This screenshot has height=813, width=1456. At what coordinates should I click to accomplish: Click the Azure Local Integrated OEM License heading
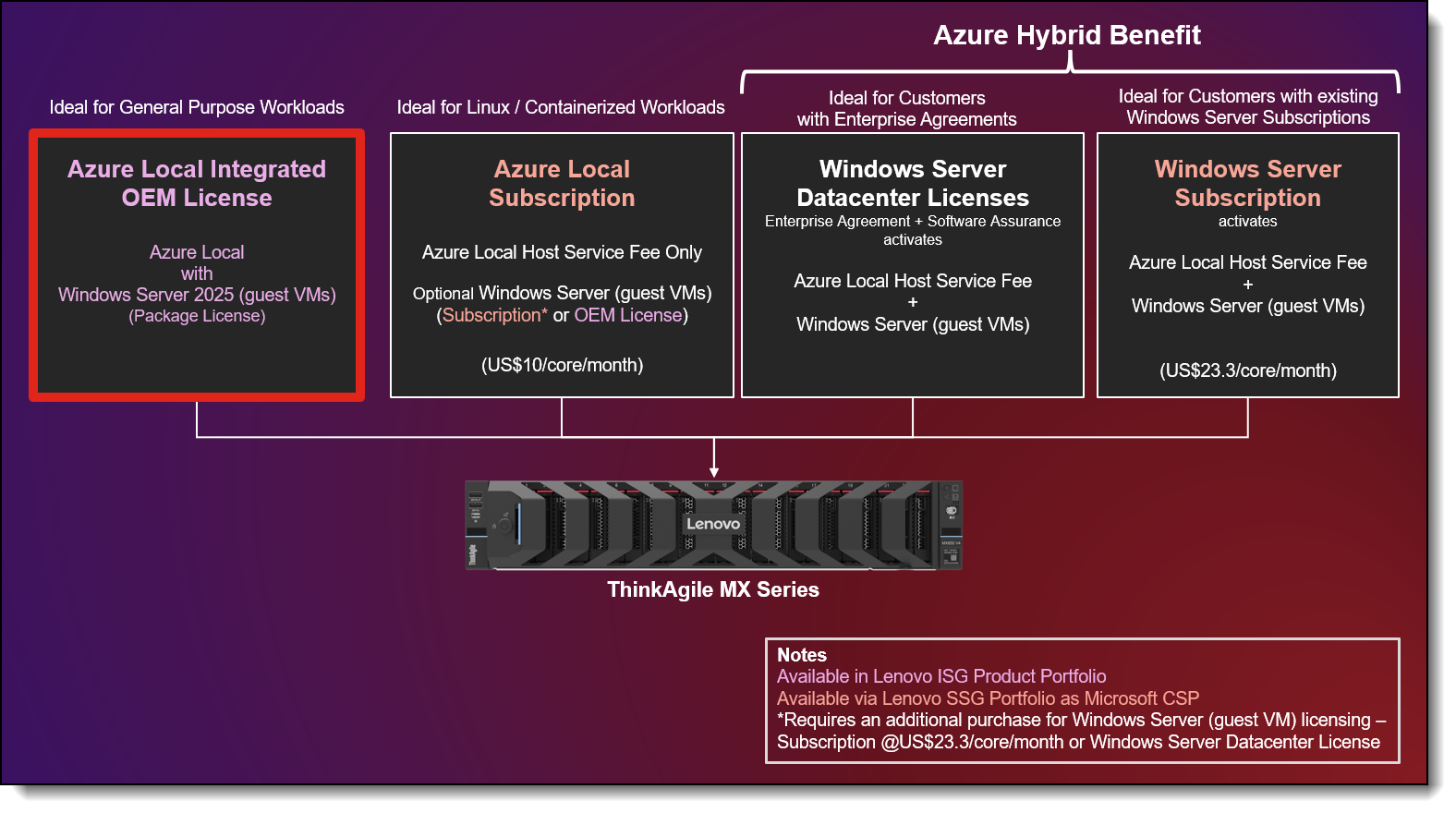[x=197, y=183]
